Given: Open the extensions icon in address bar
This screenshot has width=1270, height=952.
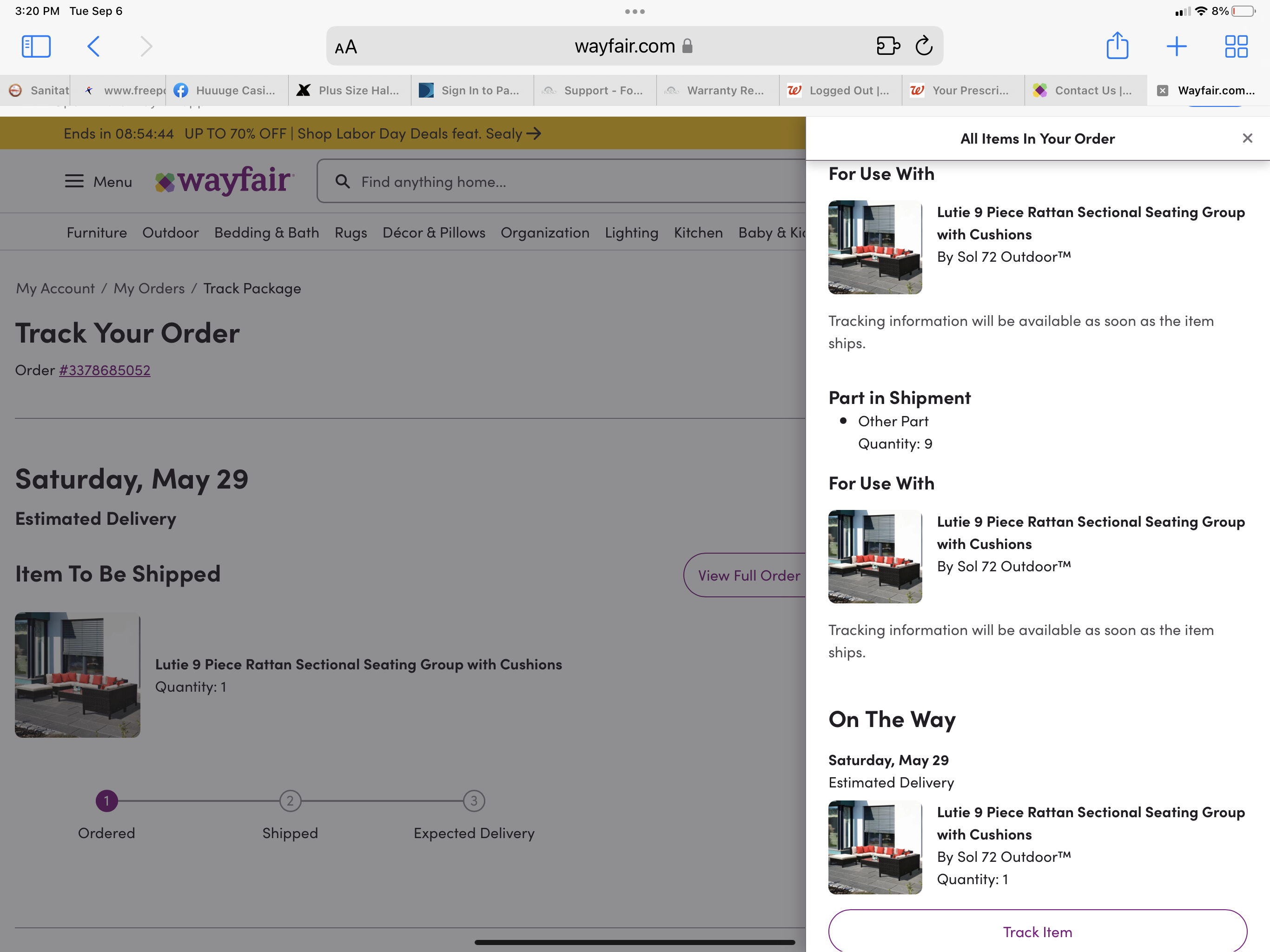Looking at the screenshot, I should click(x=887, y=46).
